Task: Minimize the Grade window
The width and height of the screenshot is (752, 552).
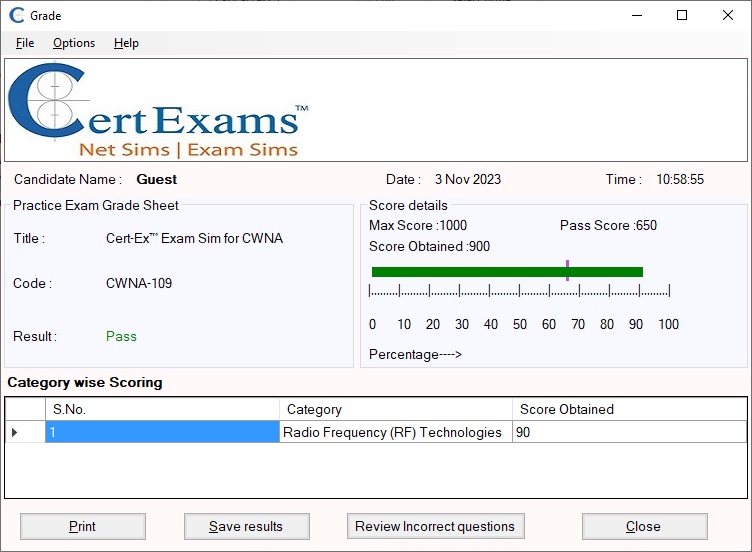Action: click(x=637, y=15)
